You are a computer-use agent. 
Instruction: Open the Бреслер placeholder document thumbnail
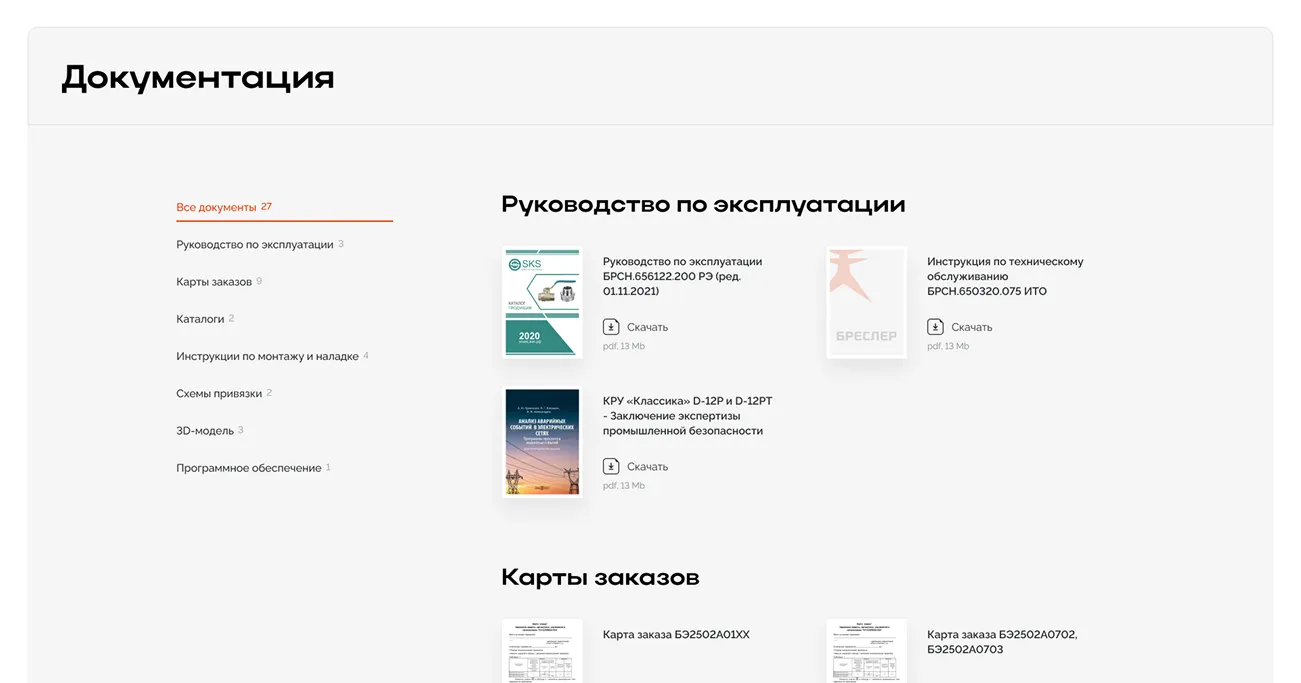point(866,302)
